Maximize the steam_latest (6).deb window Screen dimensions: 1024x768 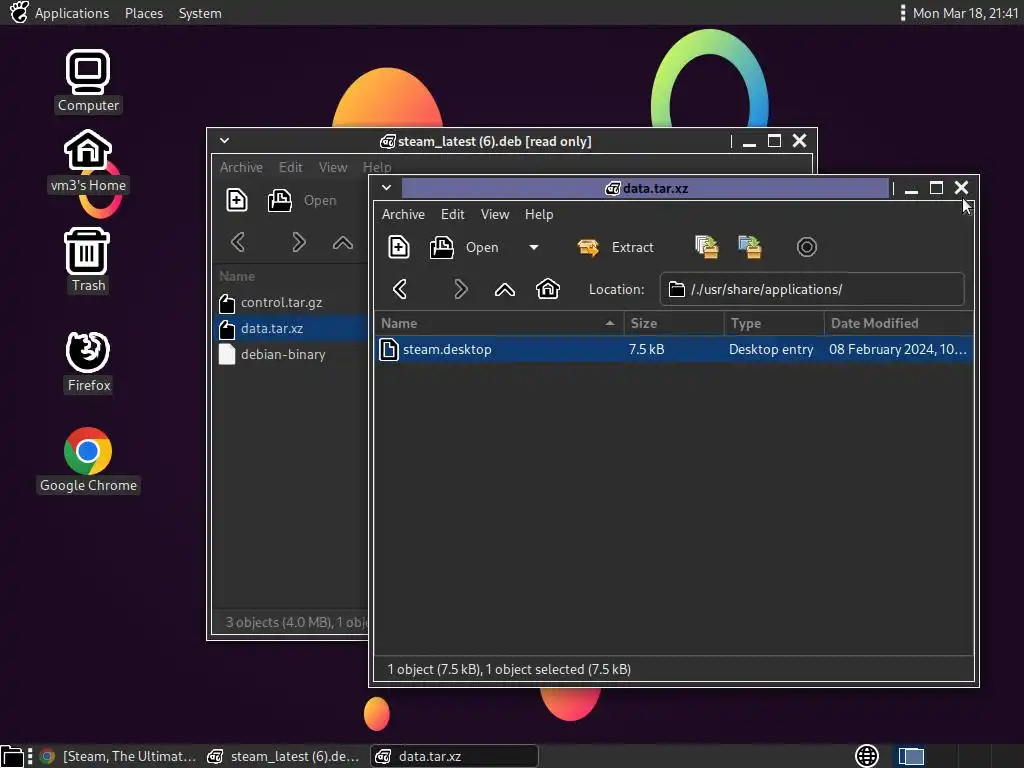pos(775,140)
